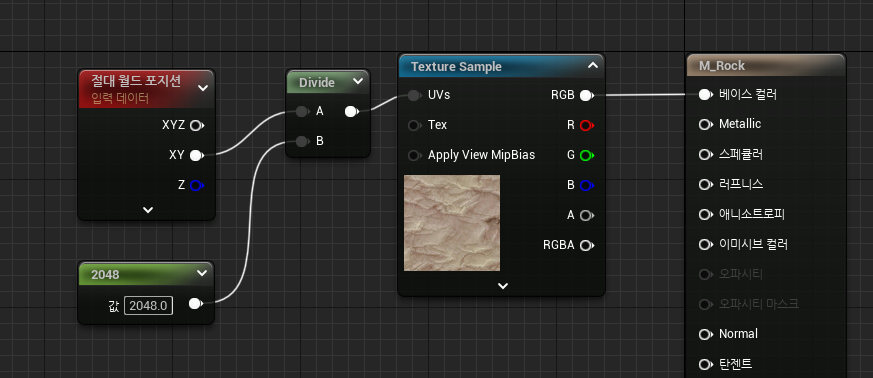Click the 베이스 컬러 input pin on M_Rock
873x378 pixels.
[705, 95]
